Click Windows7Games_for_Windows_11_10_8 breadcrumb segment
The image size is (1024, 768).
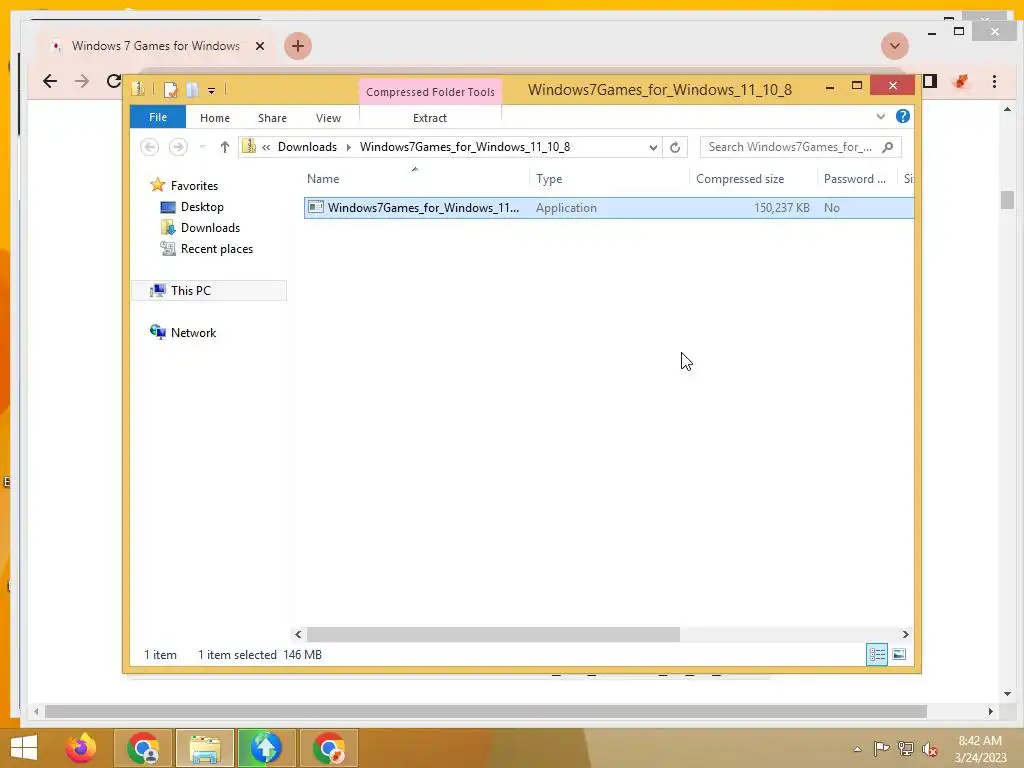465,147
